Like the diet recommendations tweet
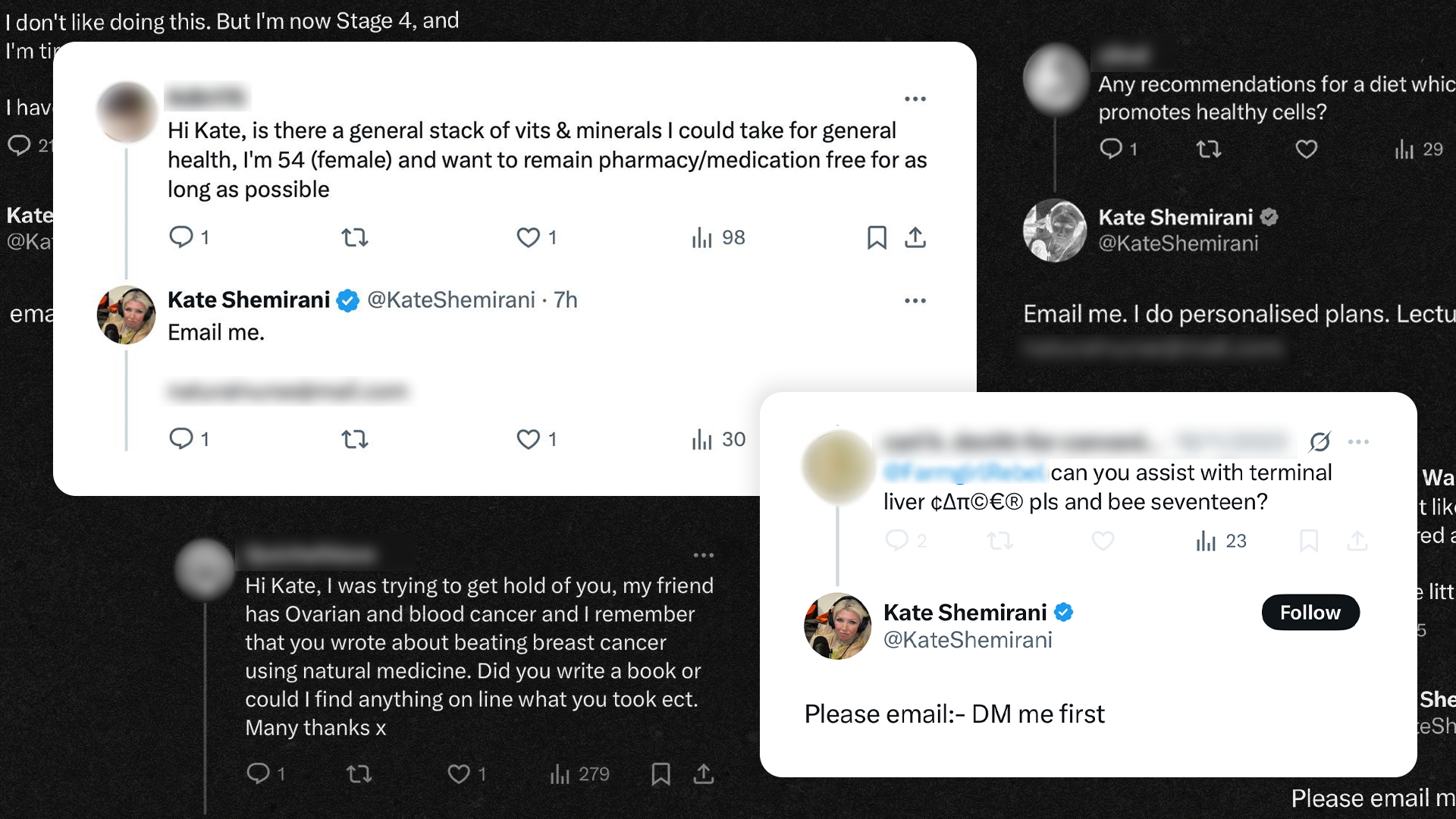 click(1306, 149)
